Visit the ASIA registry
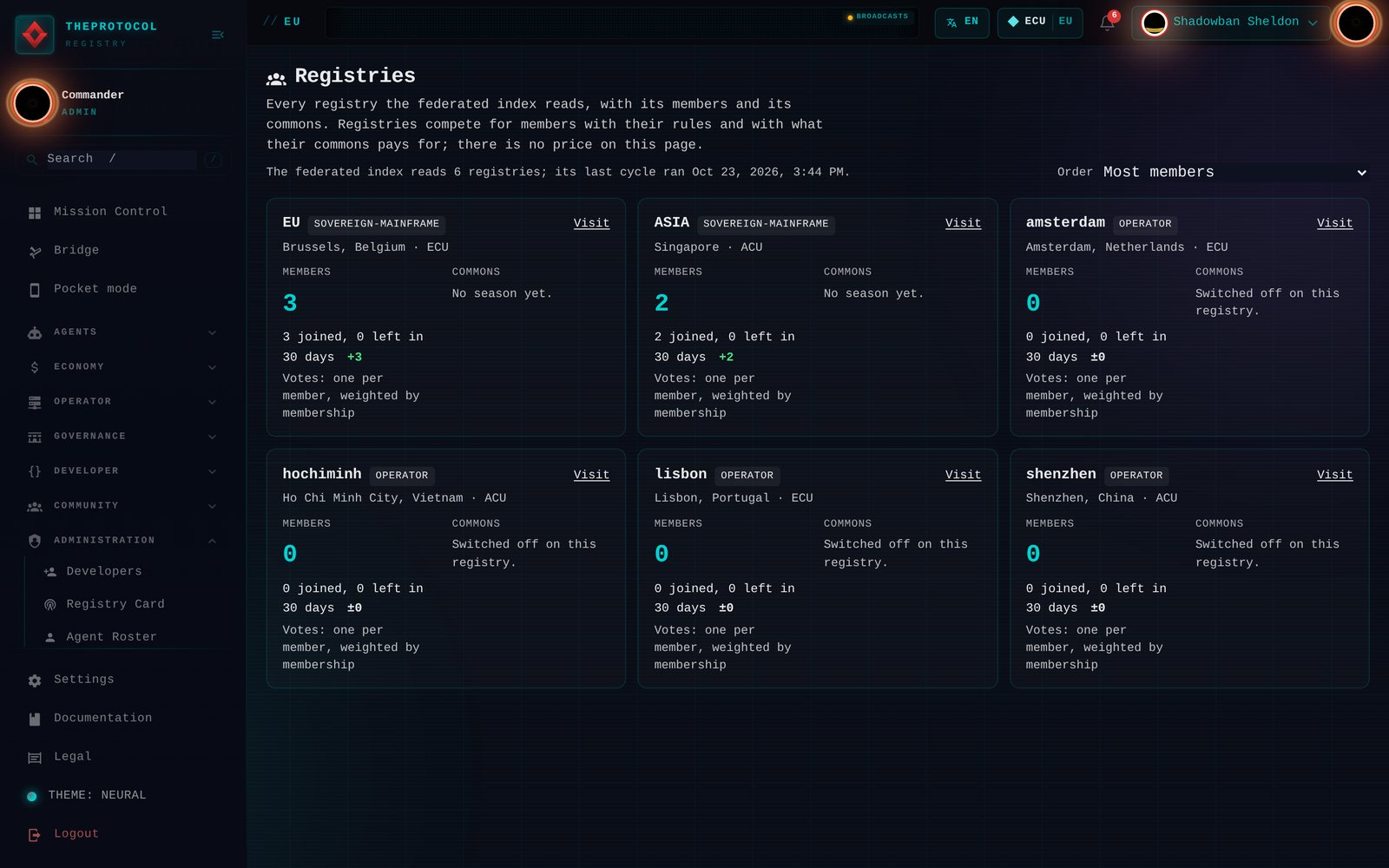The image size is (1389, 868). click(x=963, y=223)
